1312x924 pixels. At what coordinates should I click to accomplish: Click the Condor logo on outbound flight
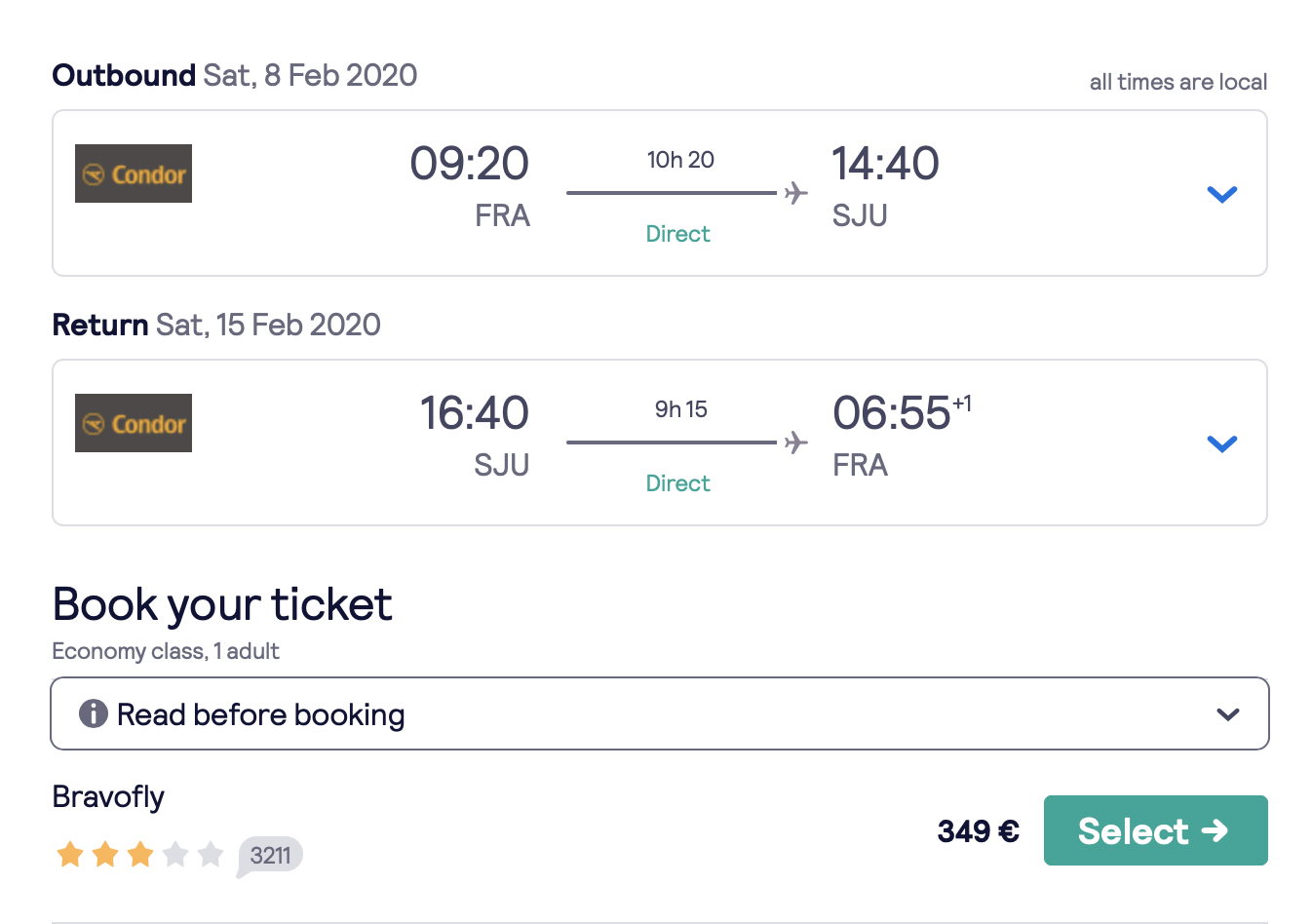tap(134, 173)
